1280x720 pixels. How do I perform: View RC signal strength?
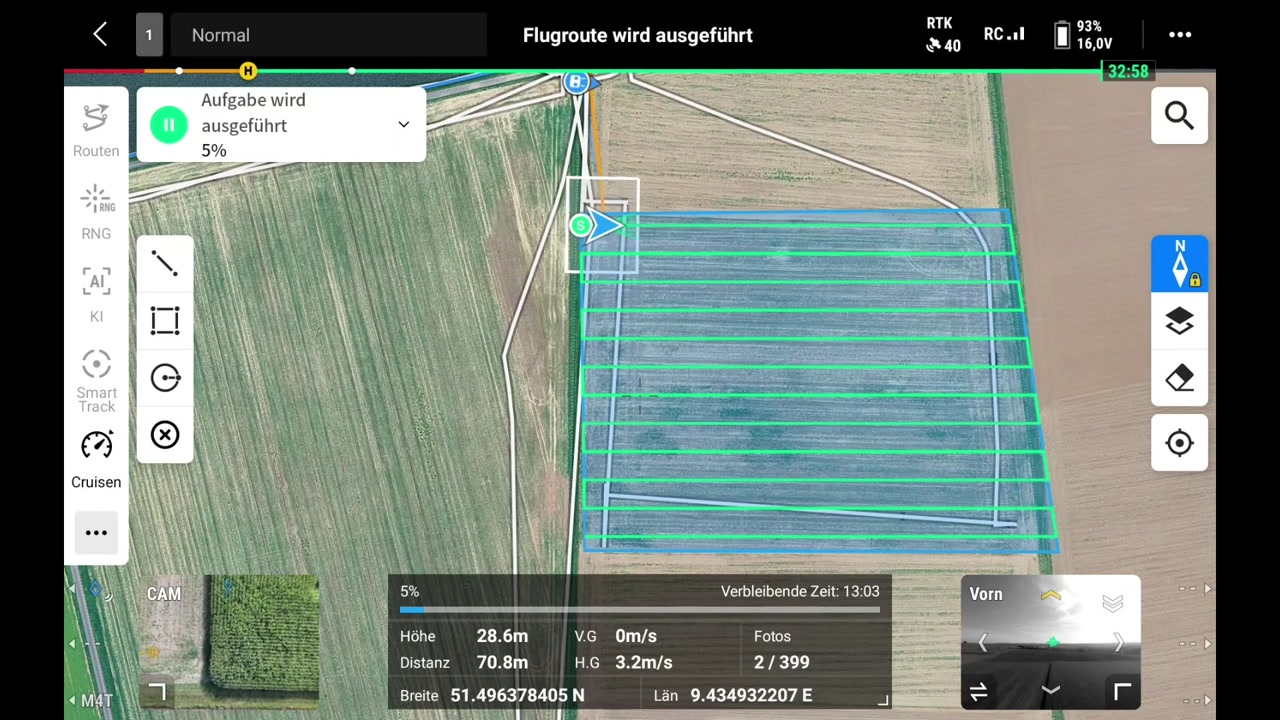click(x=1004, y=34)
